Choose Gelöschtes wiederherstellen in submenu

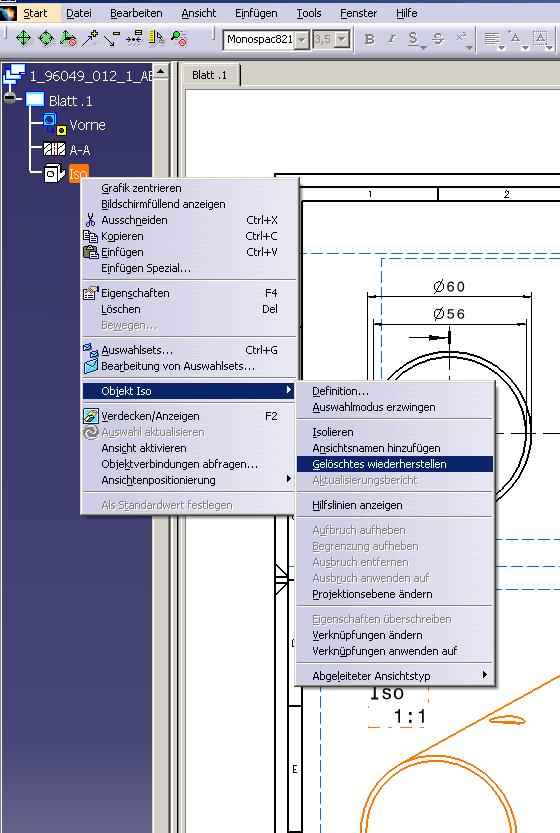coord(394,464)
